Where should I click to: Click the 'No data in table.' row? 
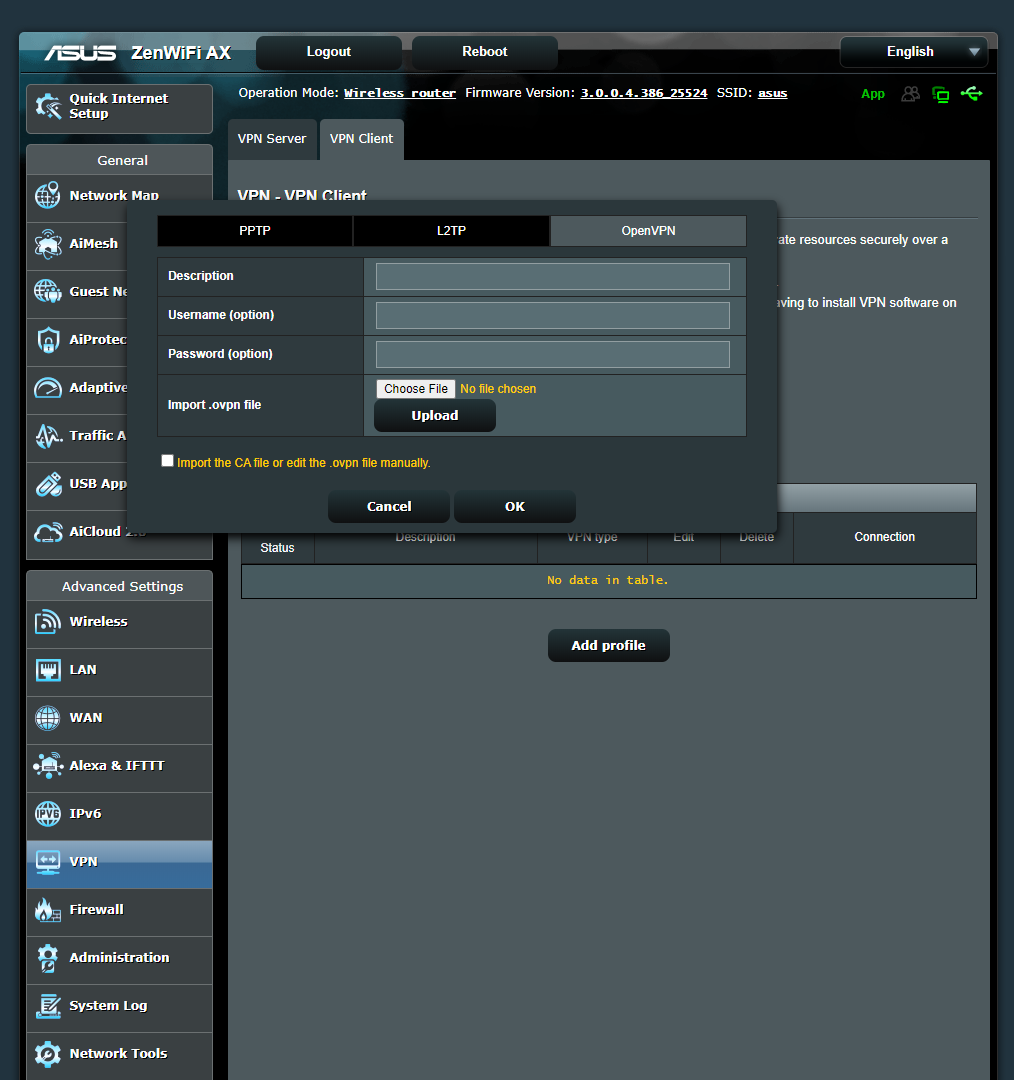(x=608, y=581)
